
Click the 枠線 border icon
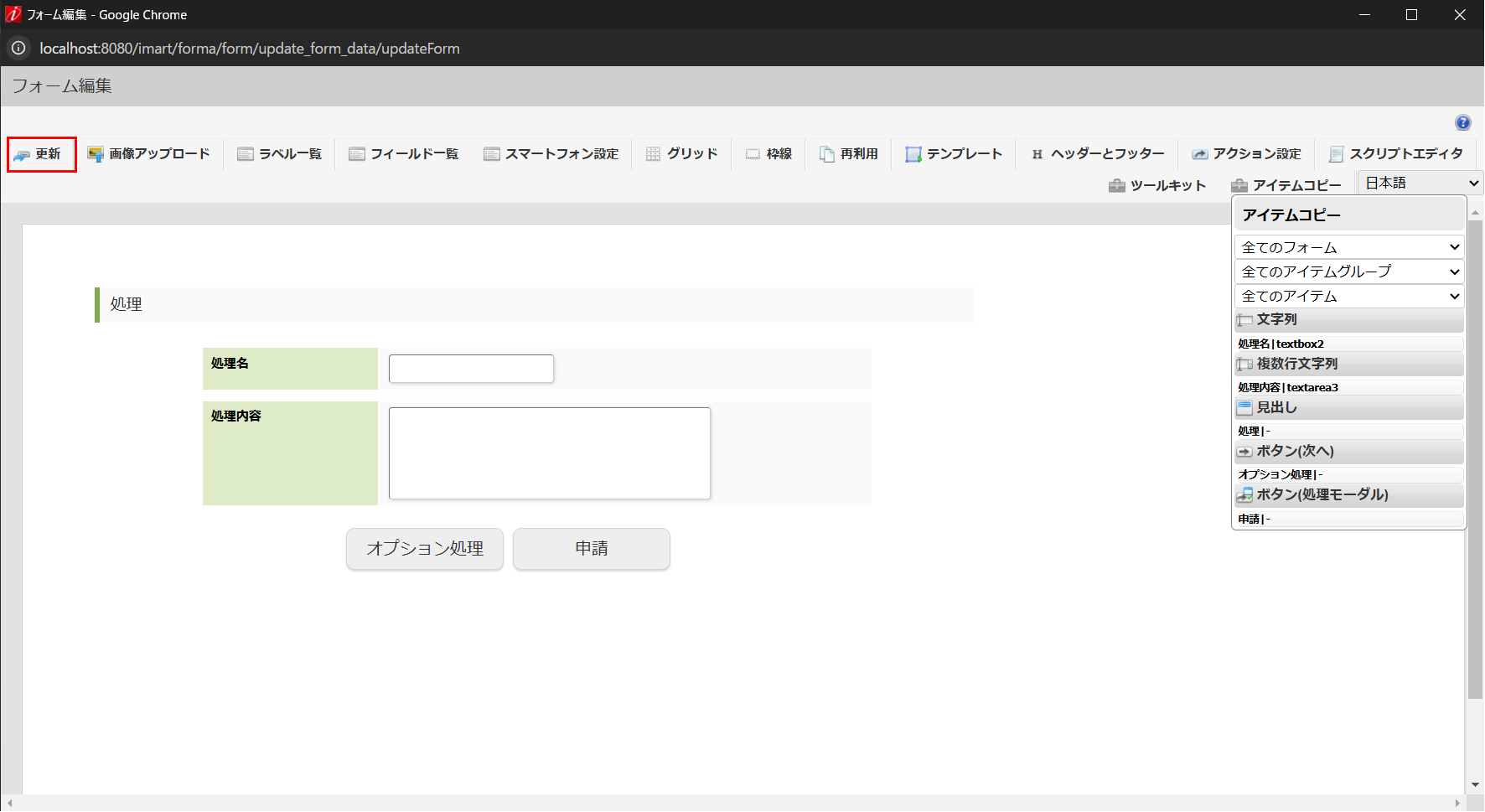(x=768, y=153)
